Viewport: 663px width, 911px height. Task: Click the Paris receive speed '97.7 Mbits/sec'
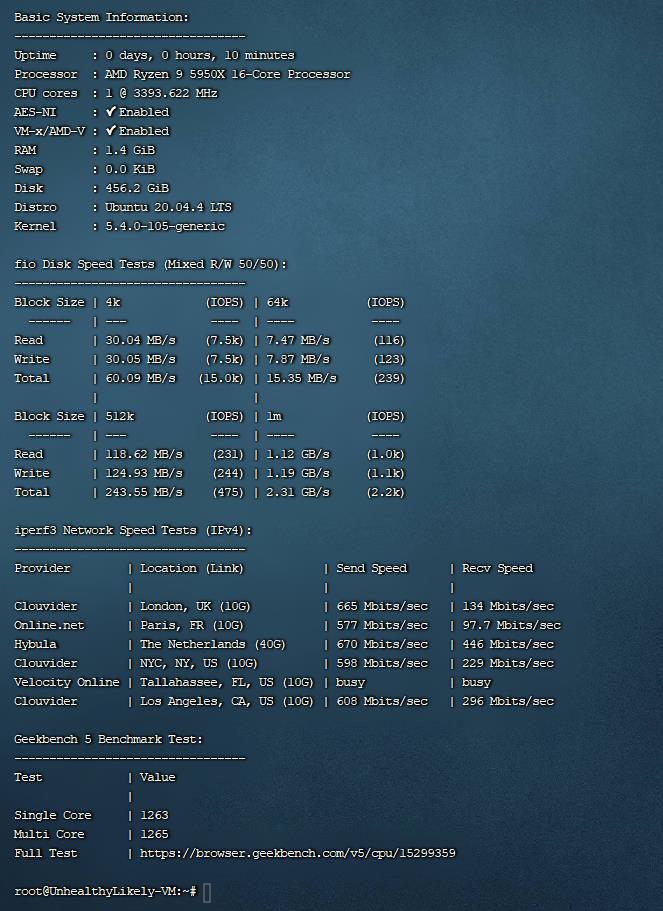(x=511, y=625)
